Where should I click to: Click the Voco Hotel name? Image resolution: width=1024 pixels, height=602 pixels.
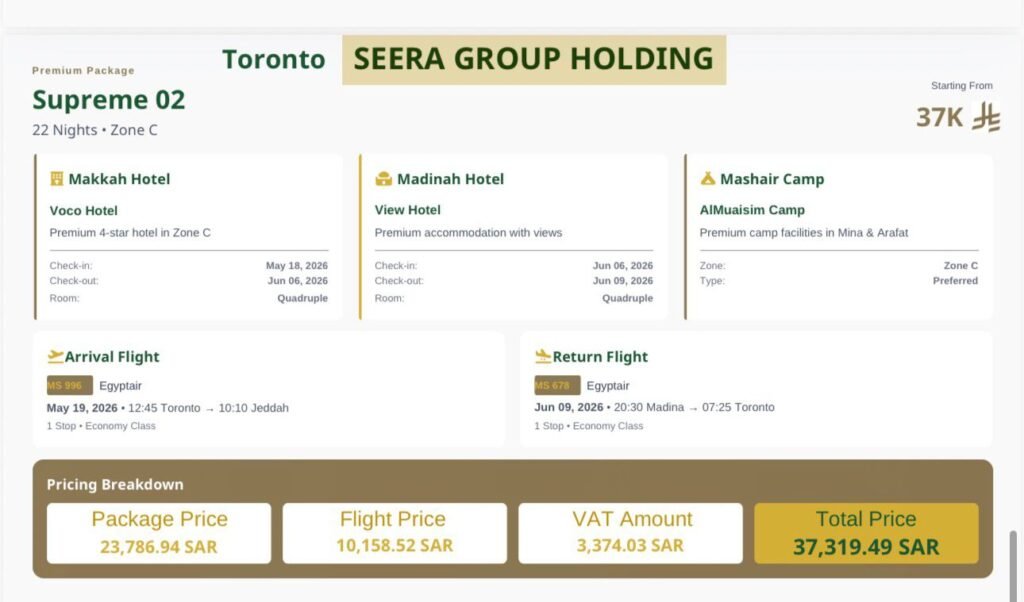tap(84, 211)
